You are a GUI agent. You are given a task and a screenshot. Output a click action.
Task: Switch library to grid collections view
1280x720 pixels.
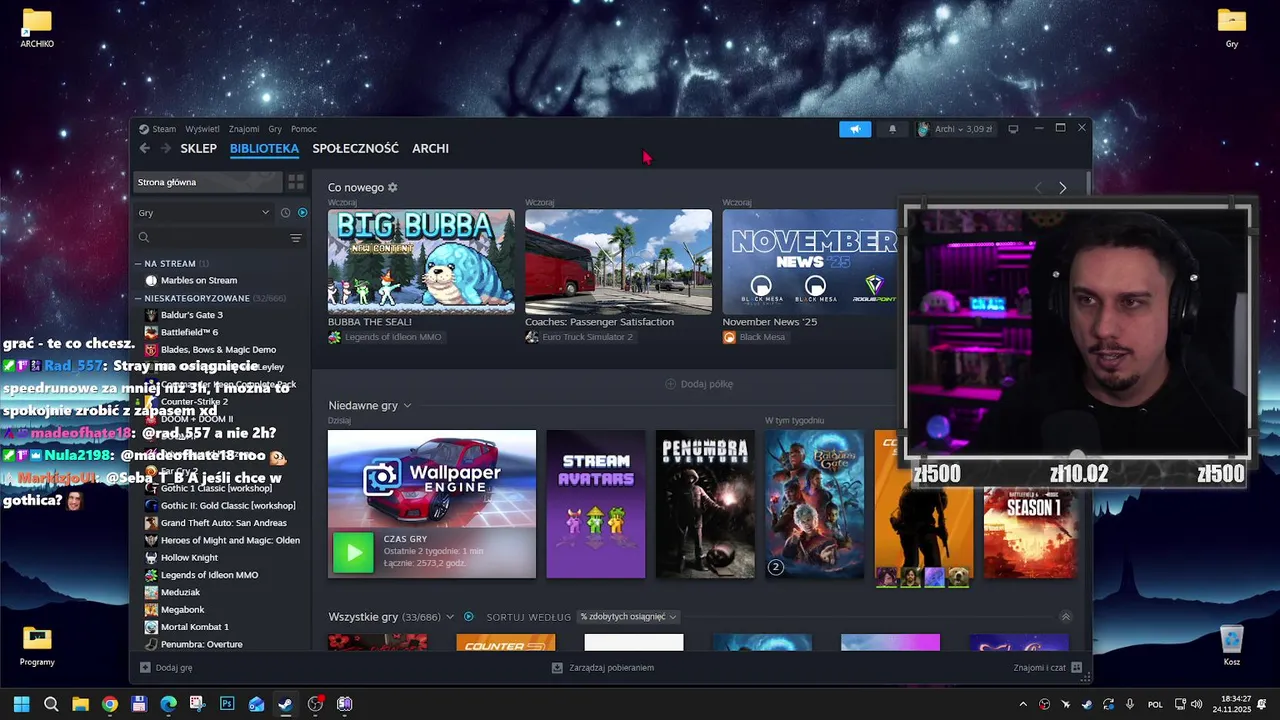click(x=296, y=182)
